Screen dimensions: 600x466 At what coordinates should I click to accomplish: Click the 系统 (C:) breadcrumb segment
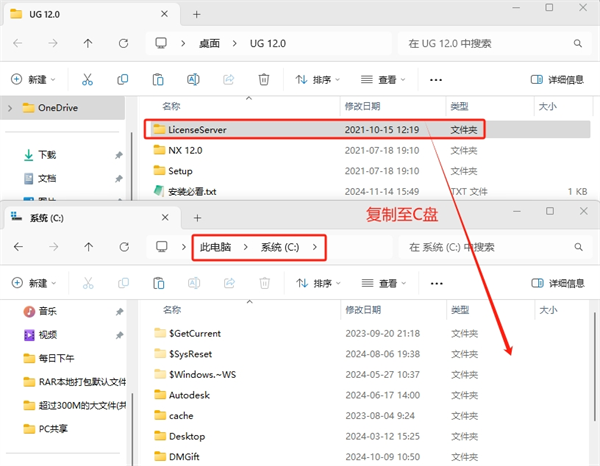click(285, 246)
